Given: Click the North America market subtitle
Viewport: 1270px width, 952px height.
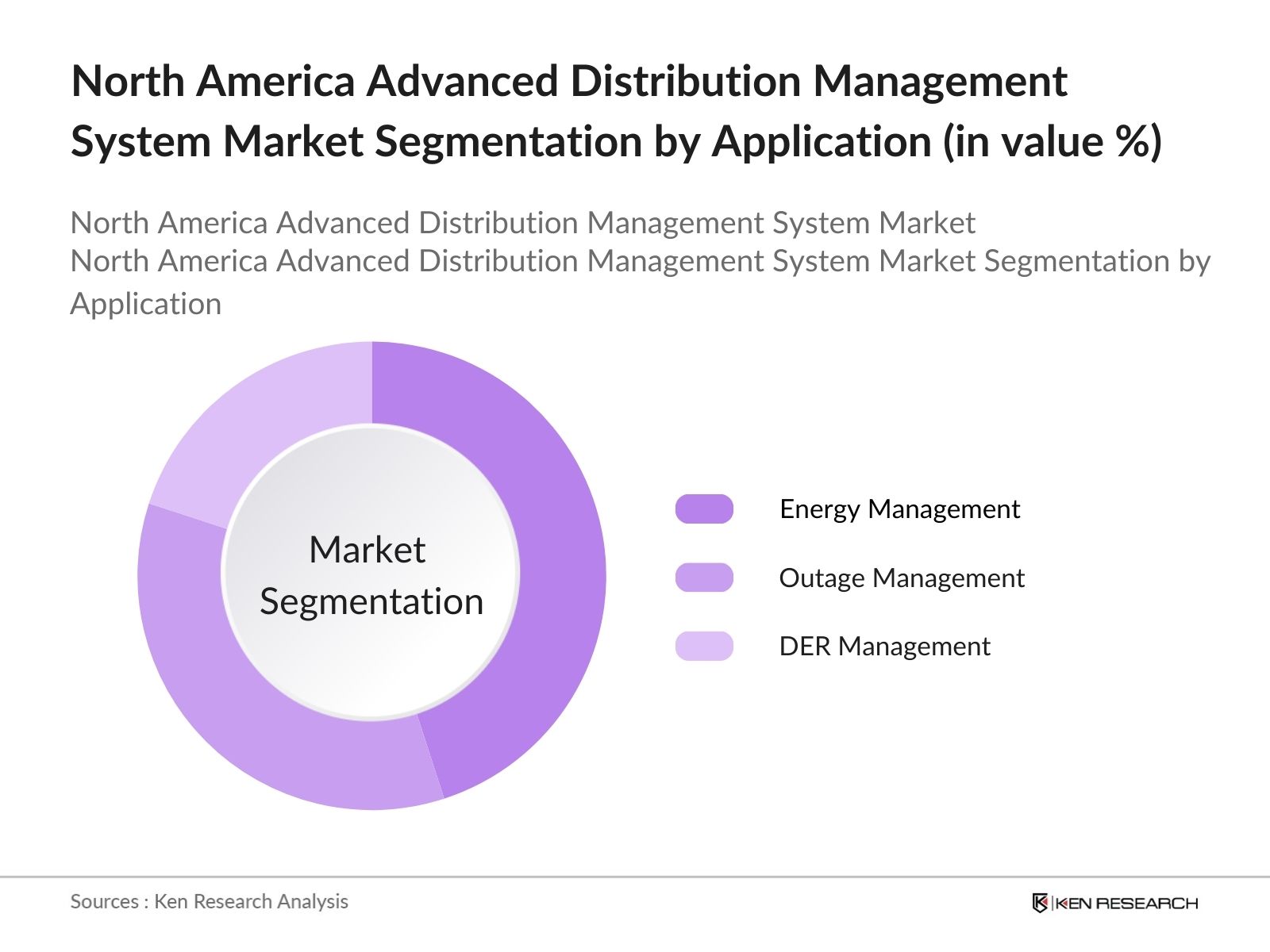Looking at the screenshot, I should (524, 223).
